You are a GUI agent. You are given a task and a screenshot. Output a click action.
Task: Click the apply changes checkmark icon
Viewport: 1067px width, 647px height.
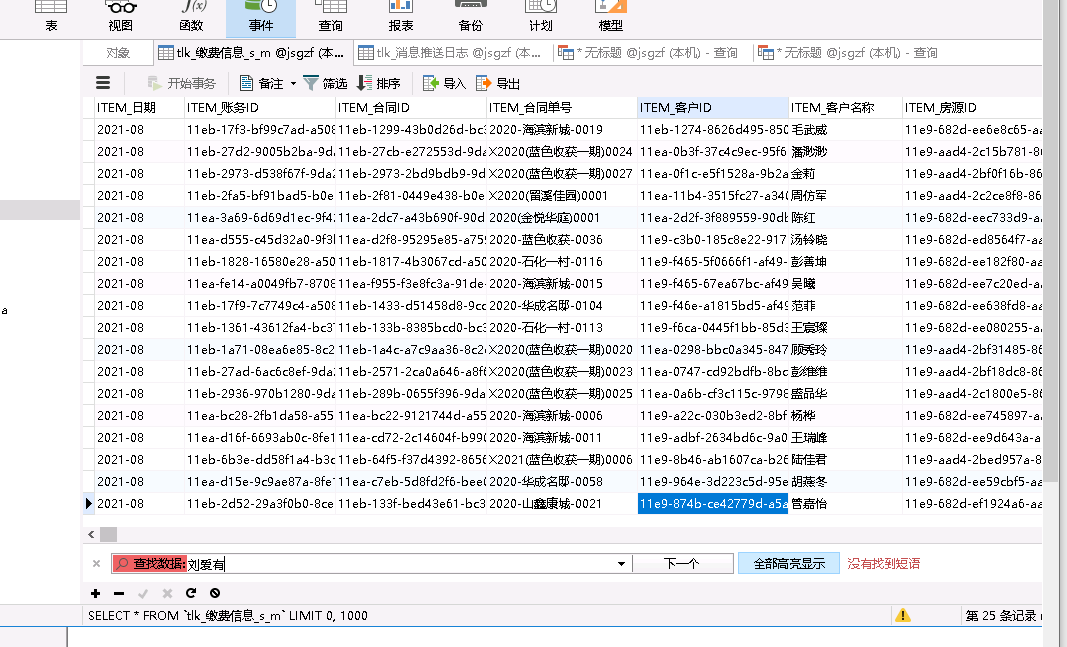pos(143,593)
